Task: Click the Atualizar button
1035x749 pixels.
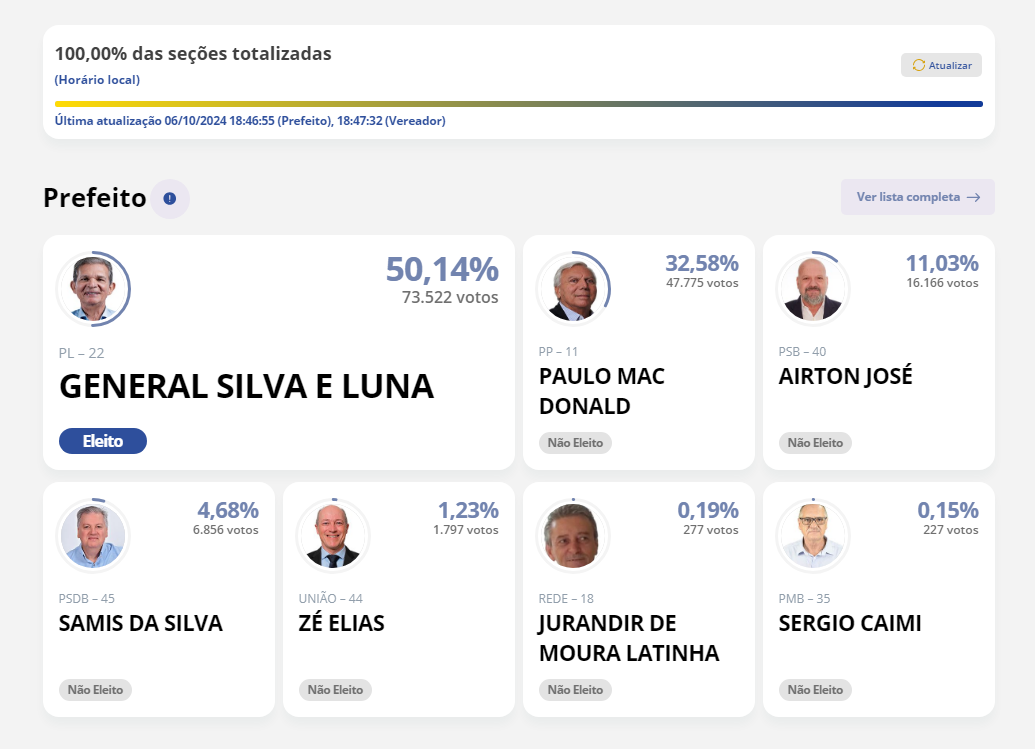Action: pos(941,65)
